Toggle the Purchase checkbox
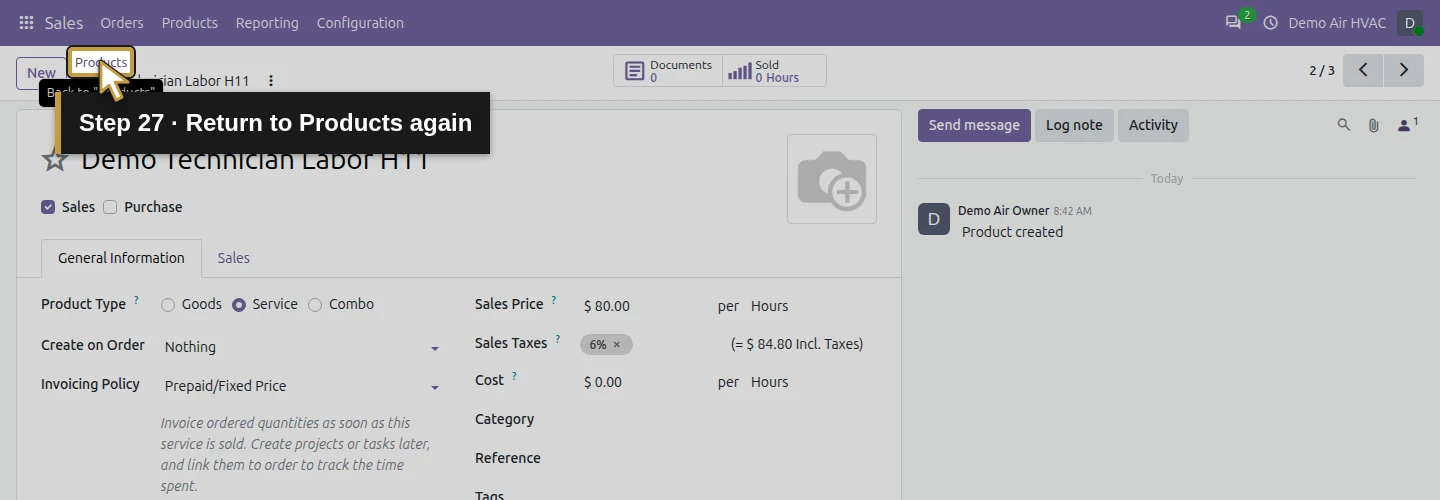The height and width of the screenshot is (500, 1440). (x=110, y=207)
